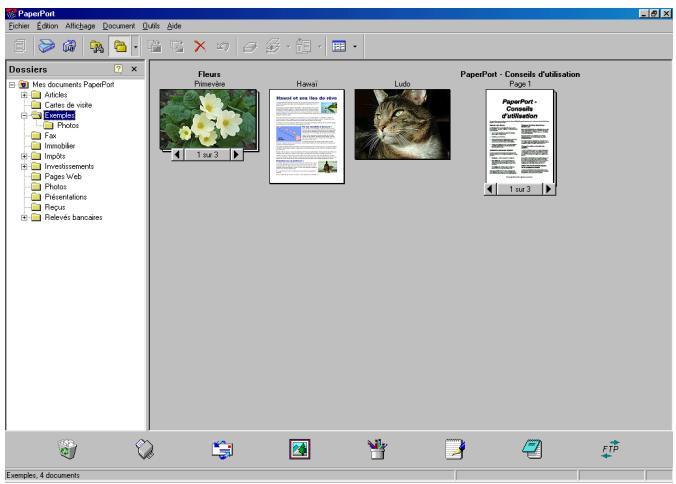
Task: Click the red X delete icon
Action: point(200,46)
